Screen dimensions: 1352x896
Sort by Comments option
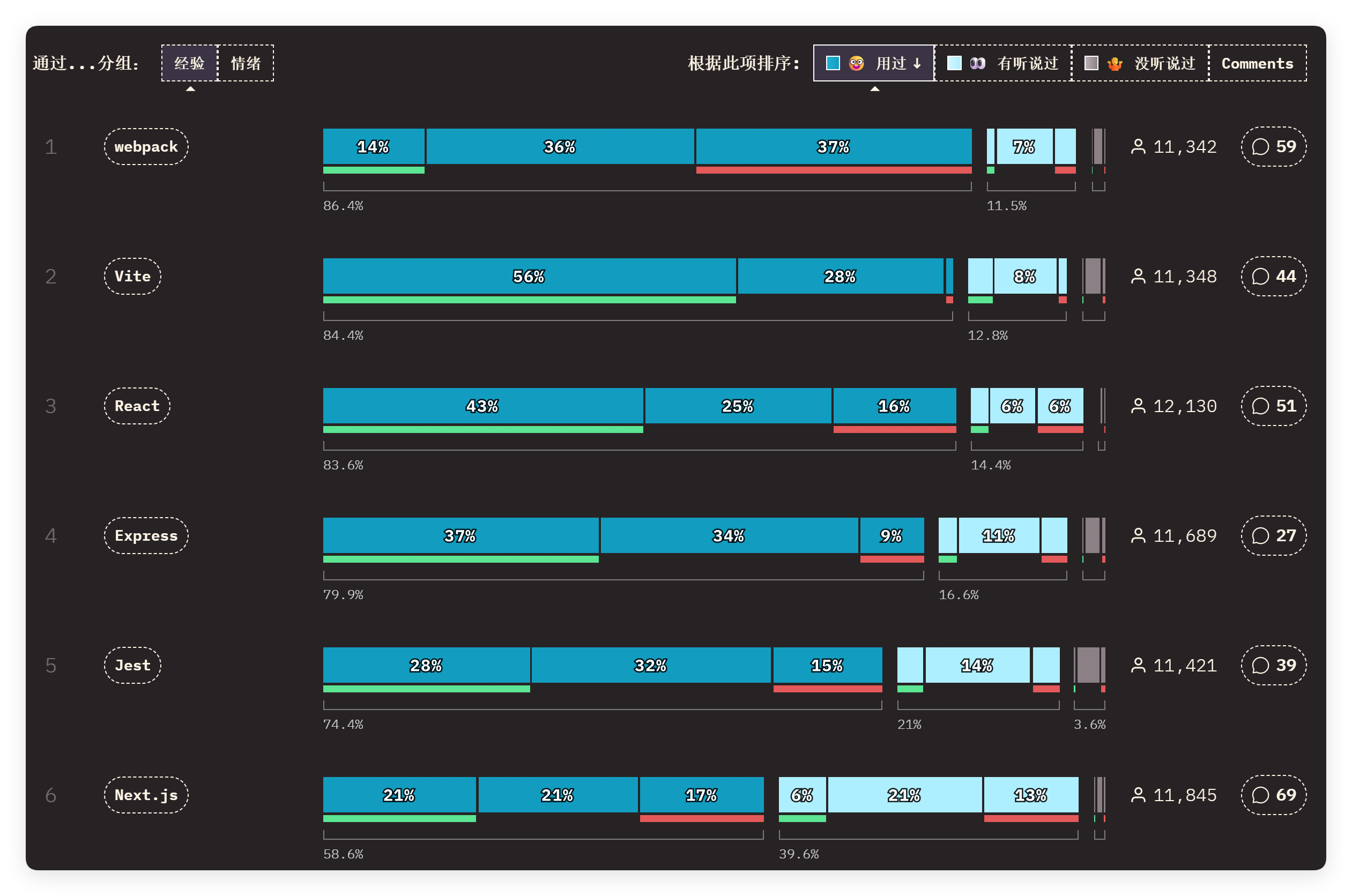coord(1257,63)
